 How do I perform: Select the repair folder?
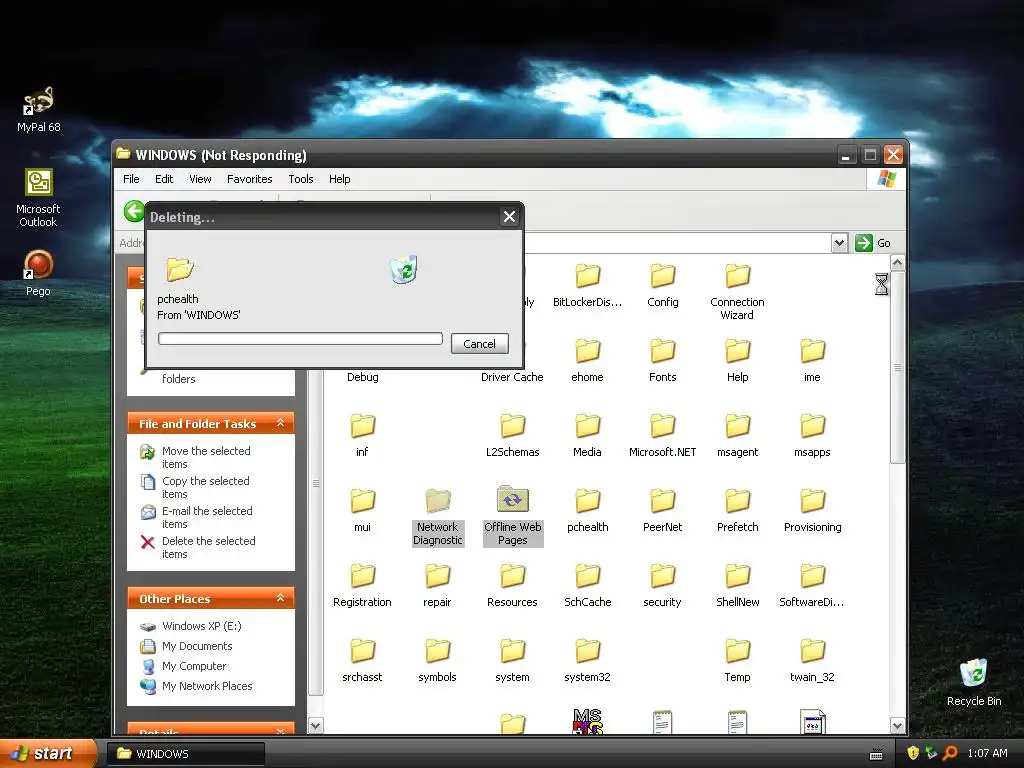pos(437,586)
